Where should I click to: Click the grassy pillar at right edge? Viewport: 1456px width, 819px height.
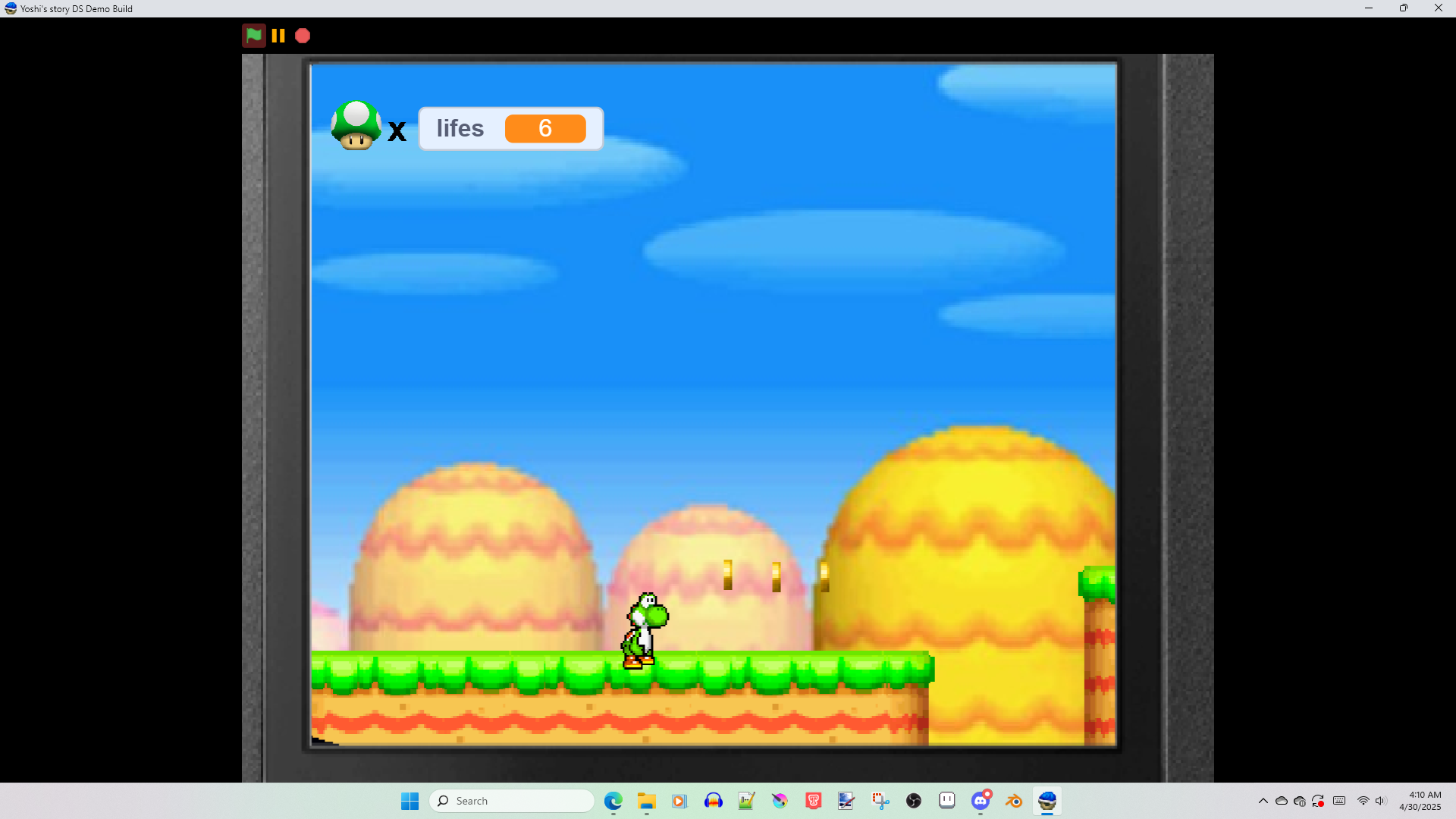coord(1097,656)
